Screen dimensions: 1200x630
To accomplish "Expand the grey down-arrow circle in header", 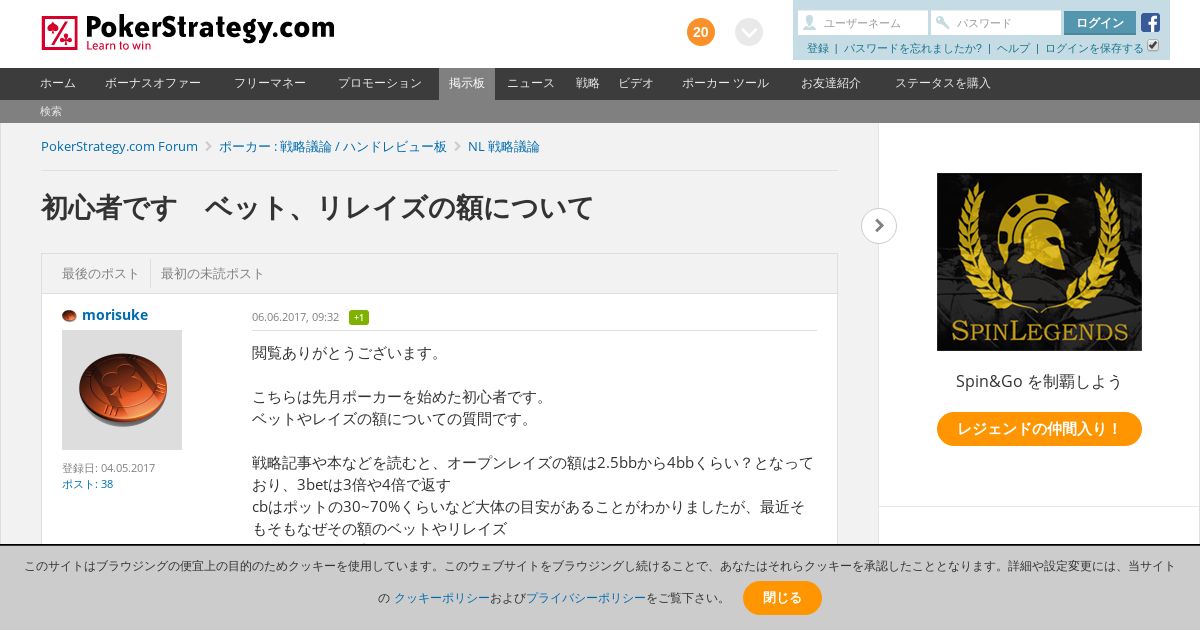I will coord(749,32).
